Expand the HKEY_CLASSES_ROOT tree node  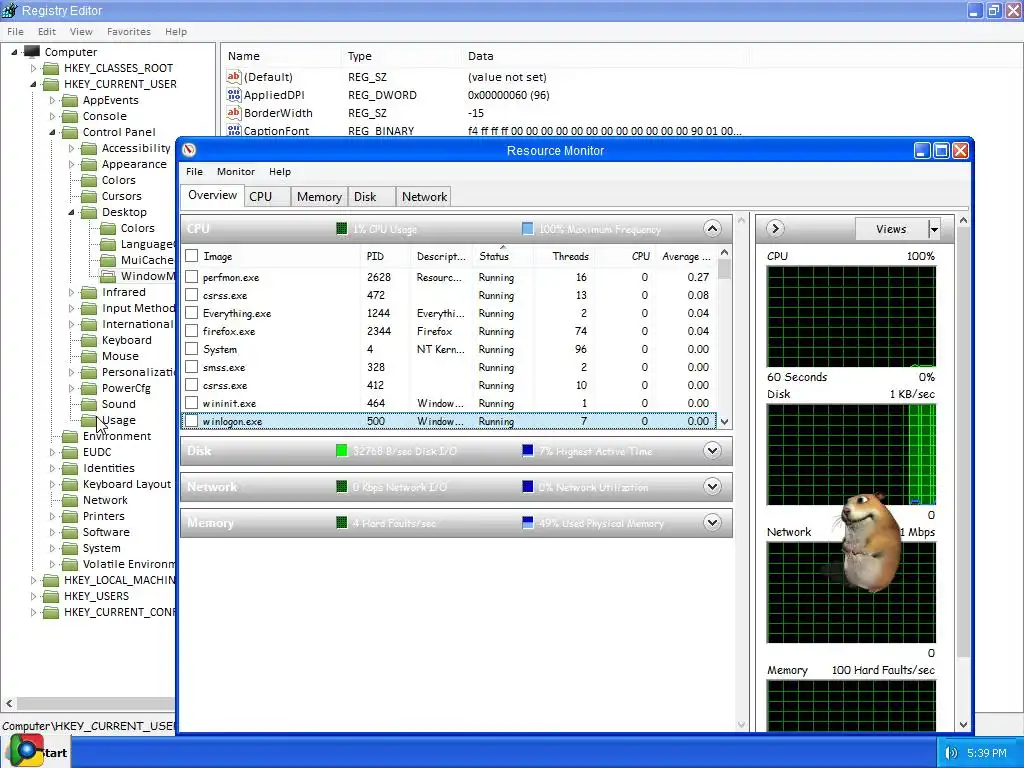tap(33, 68)
